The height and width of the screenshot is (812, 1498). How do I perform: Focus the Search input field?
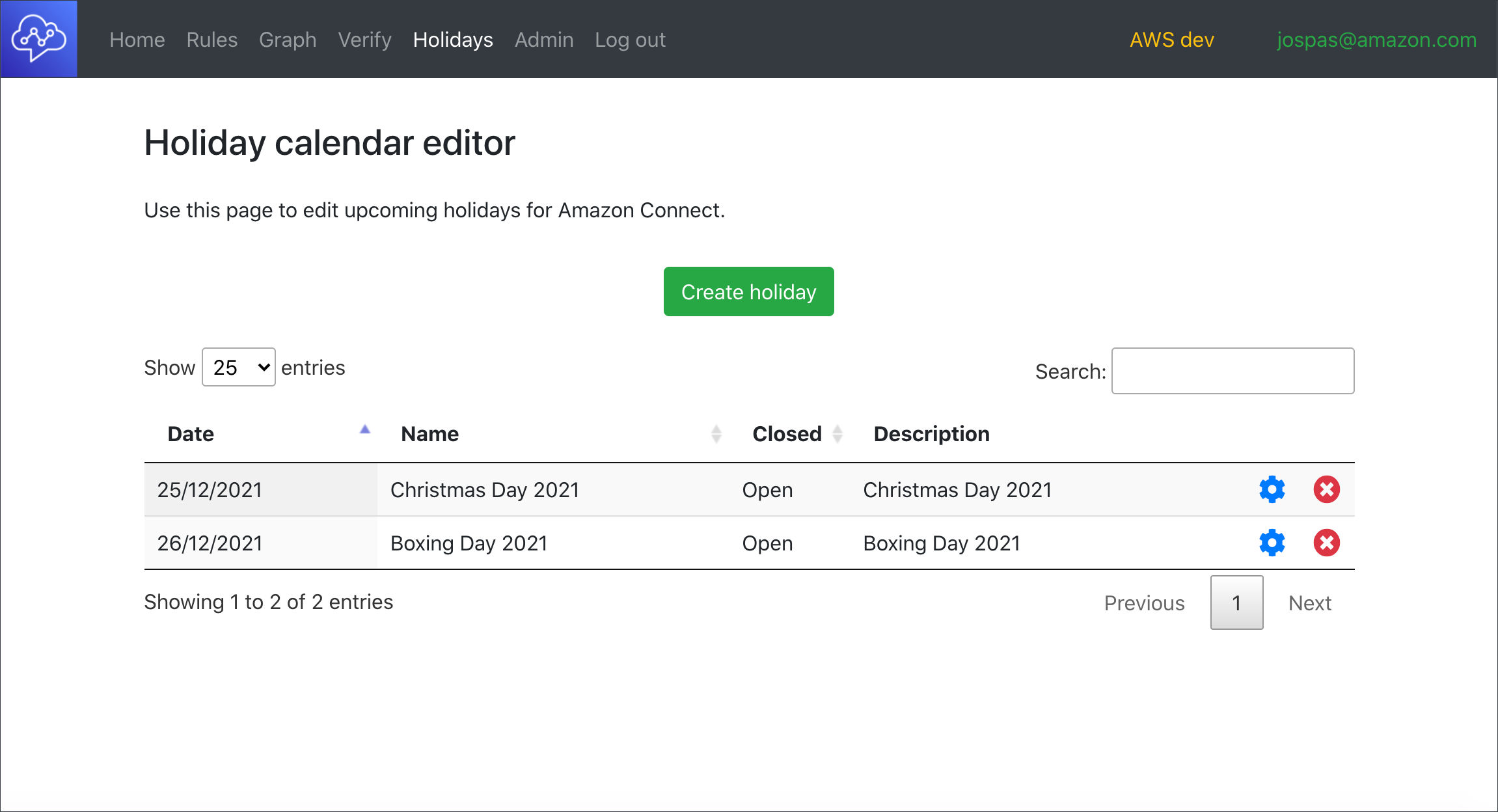(1232, 371)
